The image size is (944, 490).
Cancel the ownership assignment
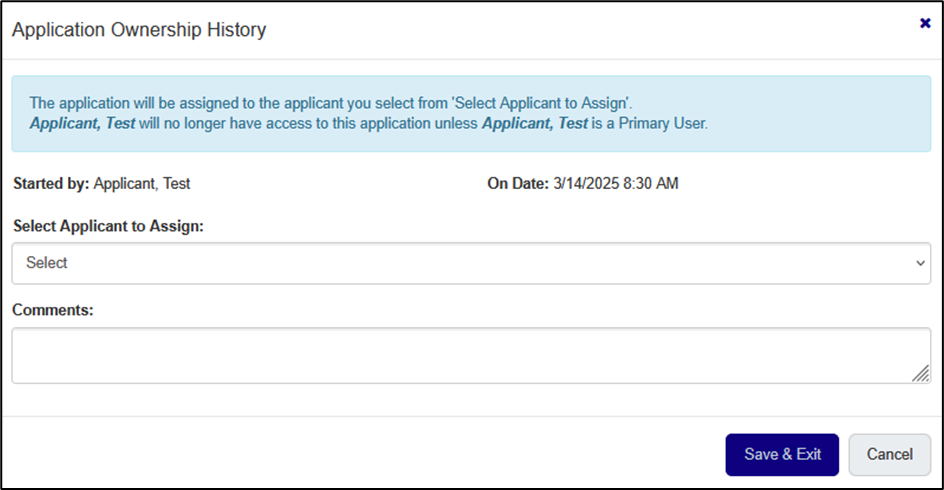click(x=889, y=454)
